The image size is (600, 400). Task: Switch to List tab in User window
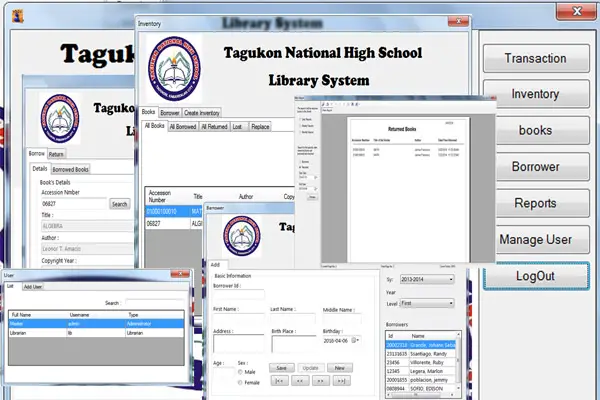[x=10, y=286]
